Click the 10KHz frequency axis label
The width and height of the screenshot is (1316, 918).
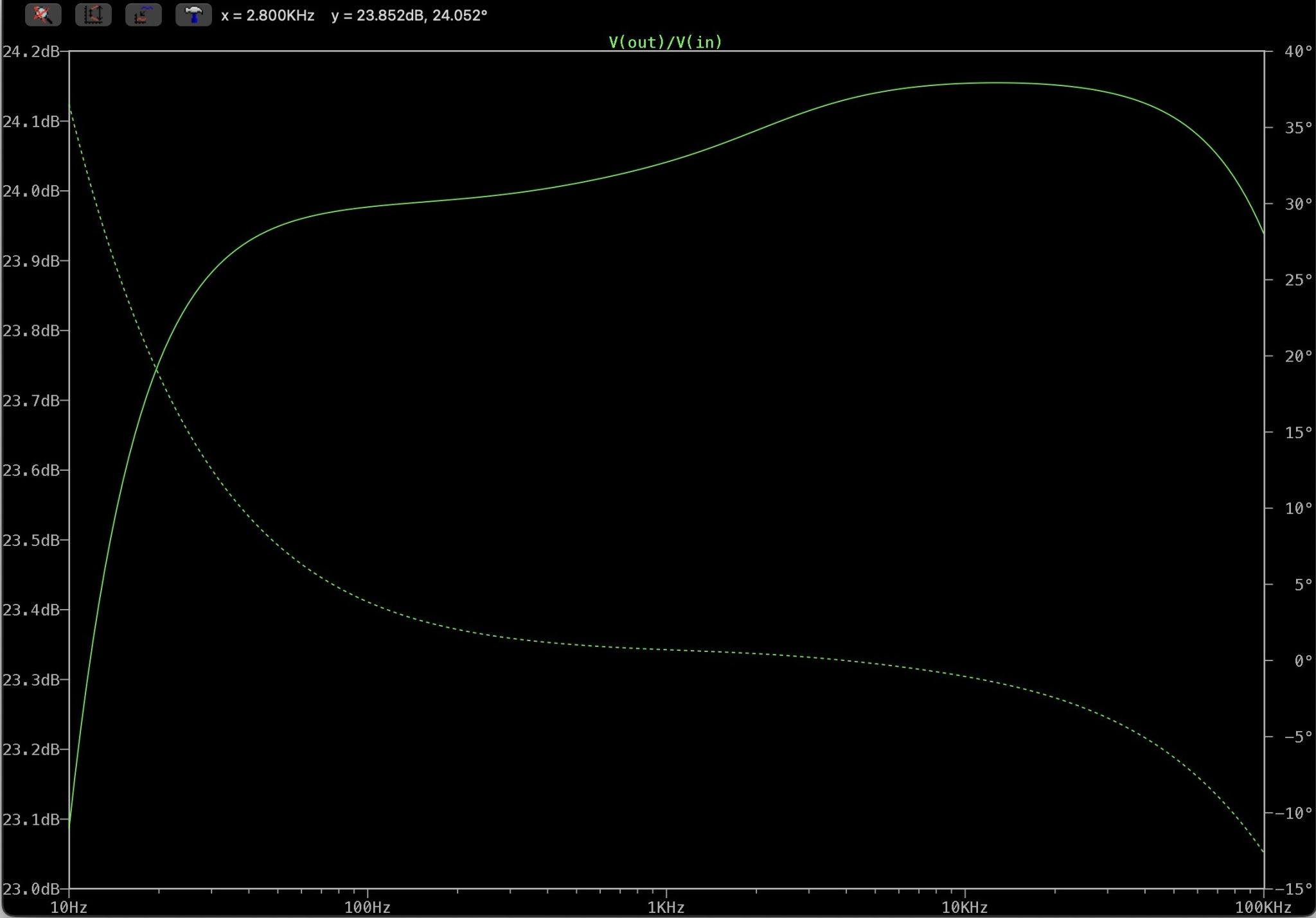tap(965, 907)
